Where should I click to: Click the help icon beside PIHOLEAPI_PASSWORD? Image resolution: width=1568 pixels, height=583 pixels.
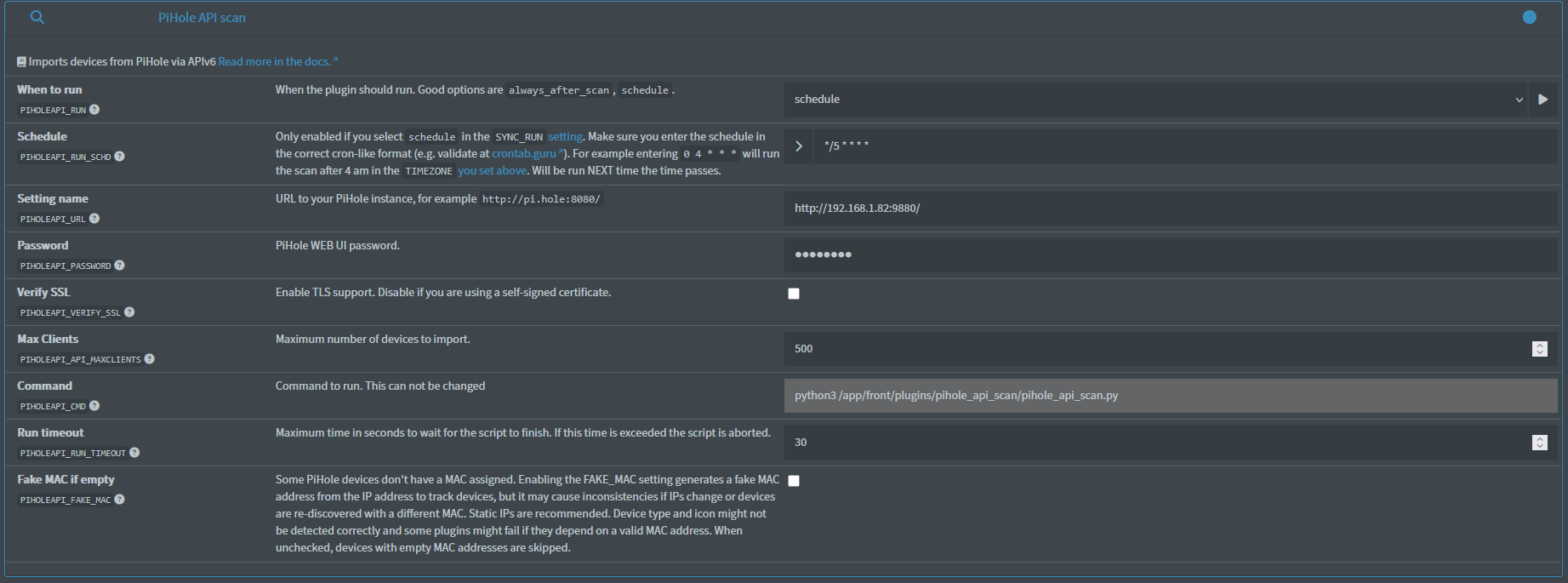click(120, 265)
